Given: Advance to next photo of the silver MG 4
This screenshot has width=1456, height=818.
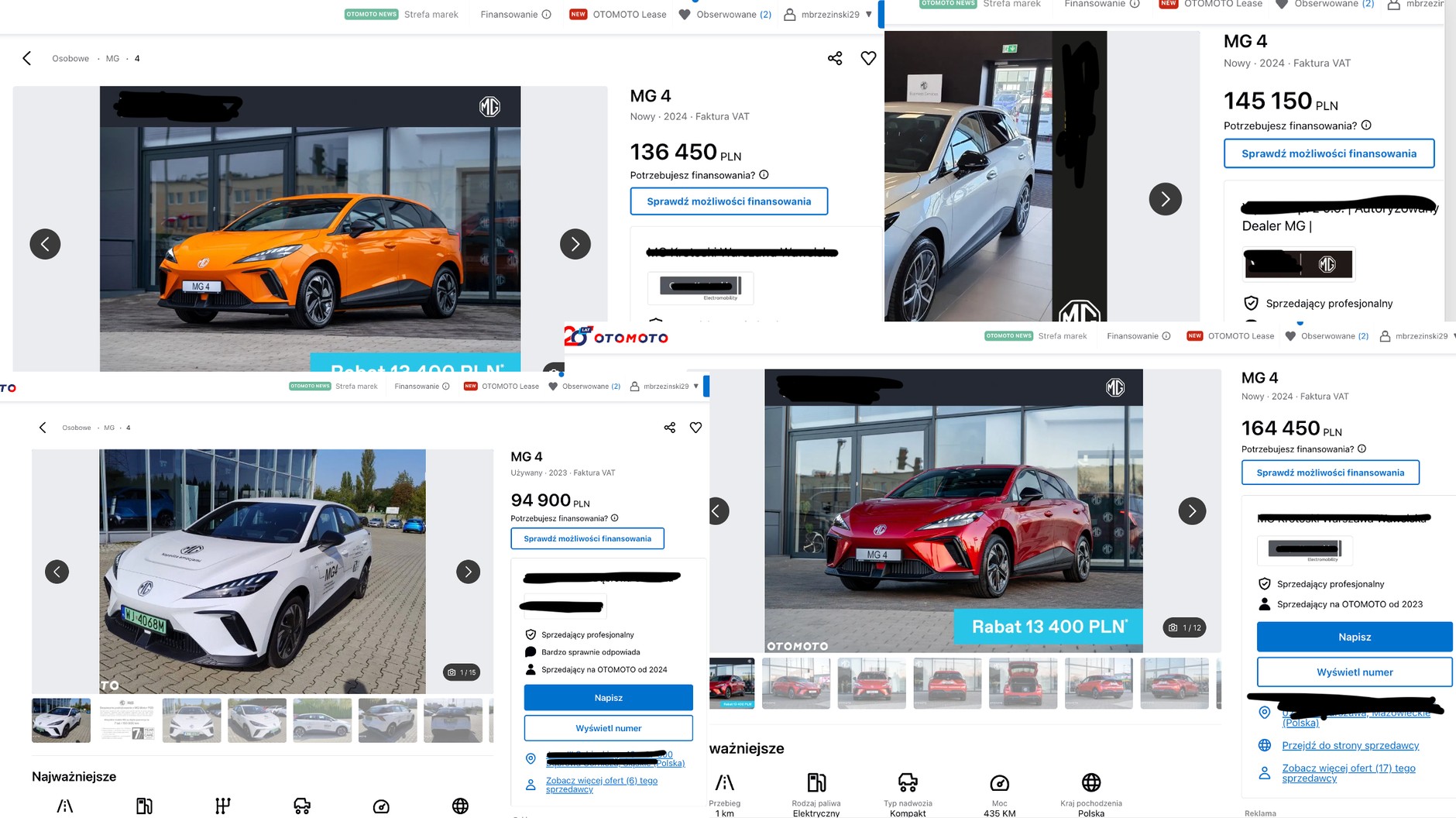Looking at the screenshot, I should pyautogui.click(x=1165, y=199).
